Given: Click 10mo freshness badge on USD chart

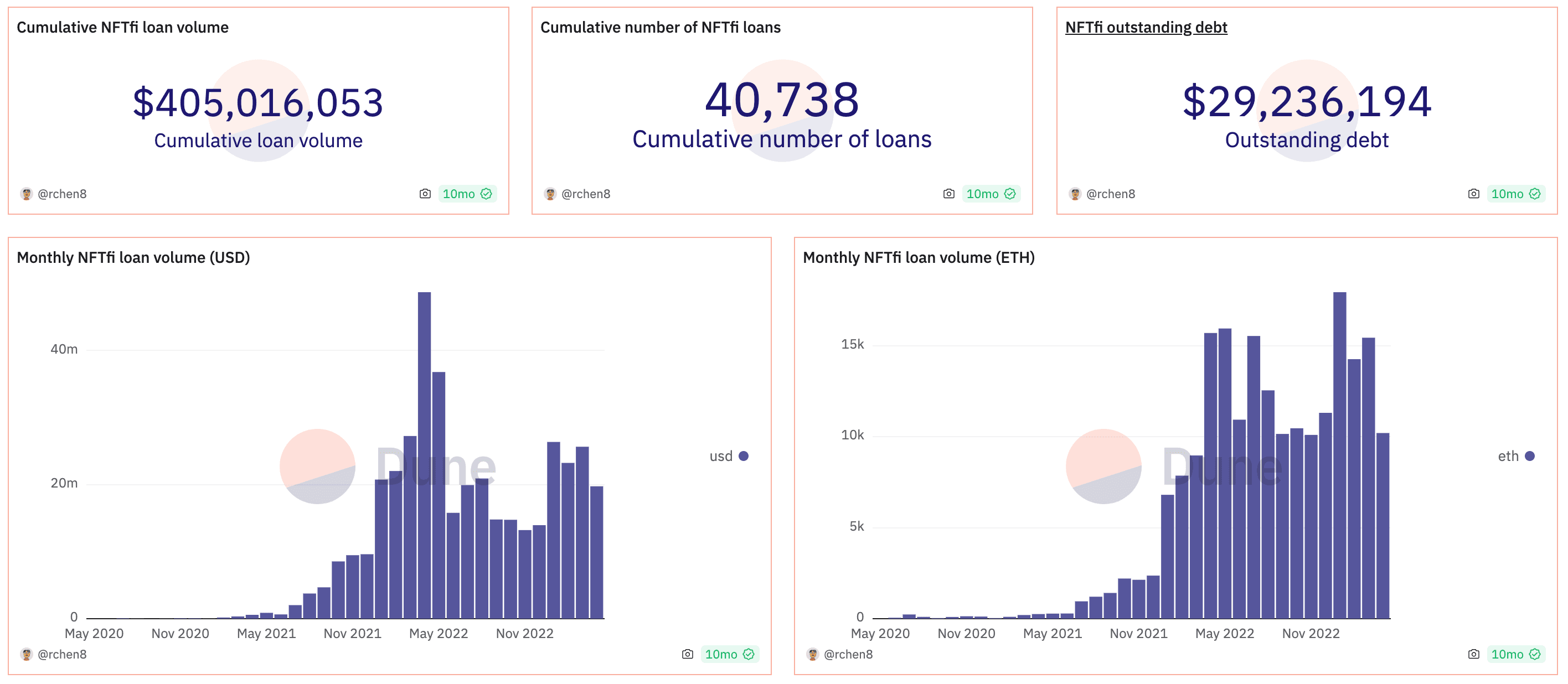Looking at the screenshot, I should (729, 654).
